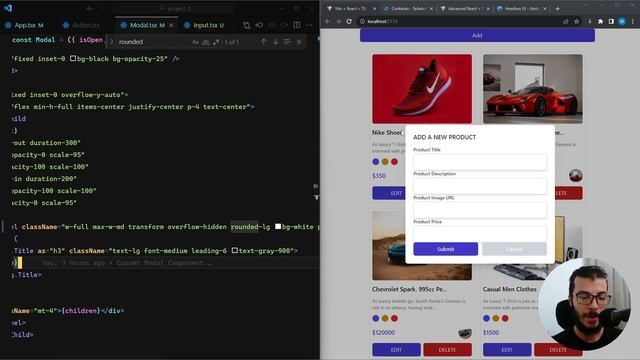Click DELETE under the Chevrolet Spark card

point(447,350)
